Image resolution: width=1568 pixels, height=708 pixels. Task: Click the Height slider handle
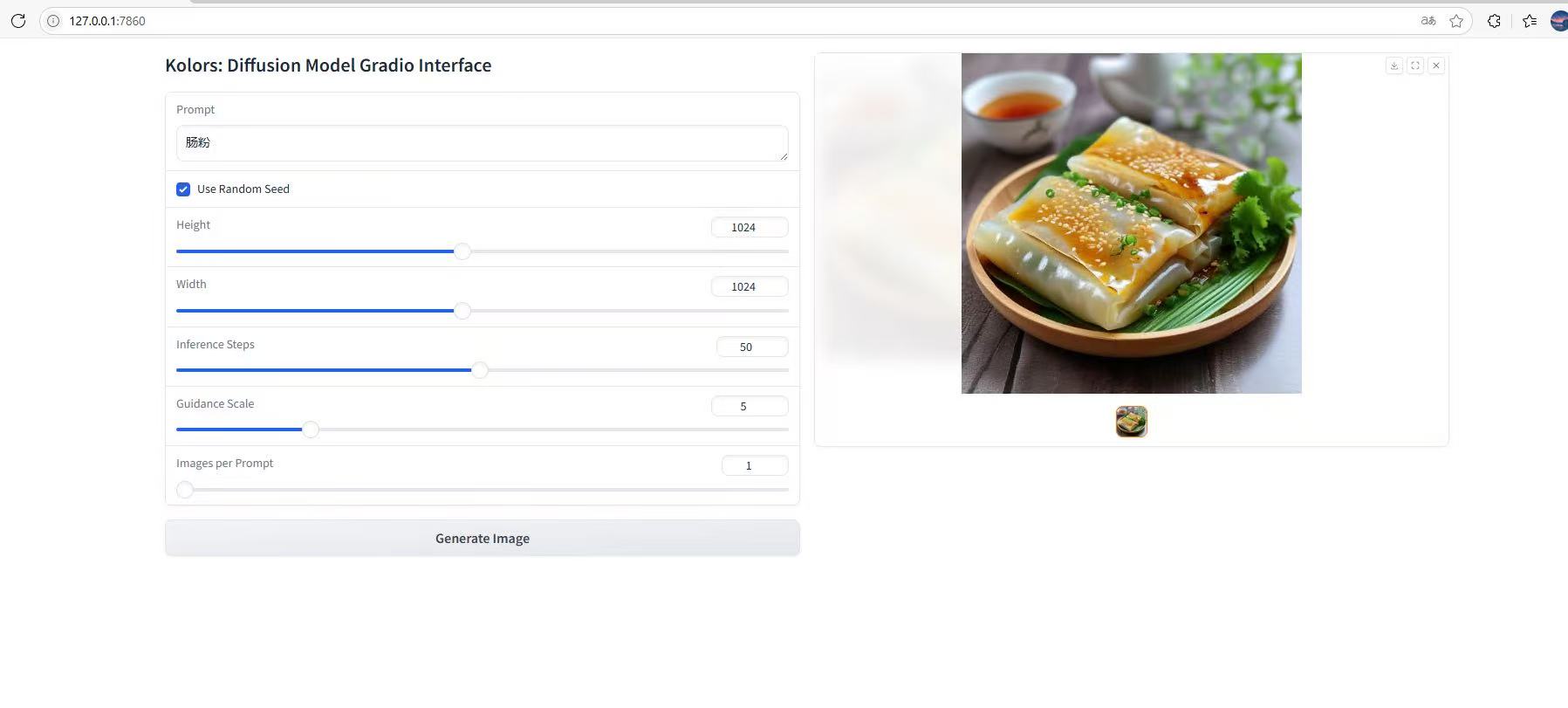coord(462,251)
